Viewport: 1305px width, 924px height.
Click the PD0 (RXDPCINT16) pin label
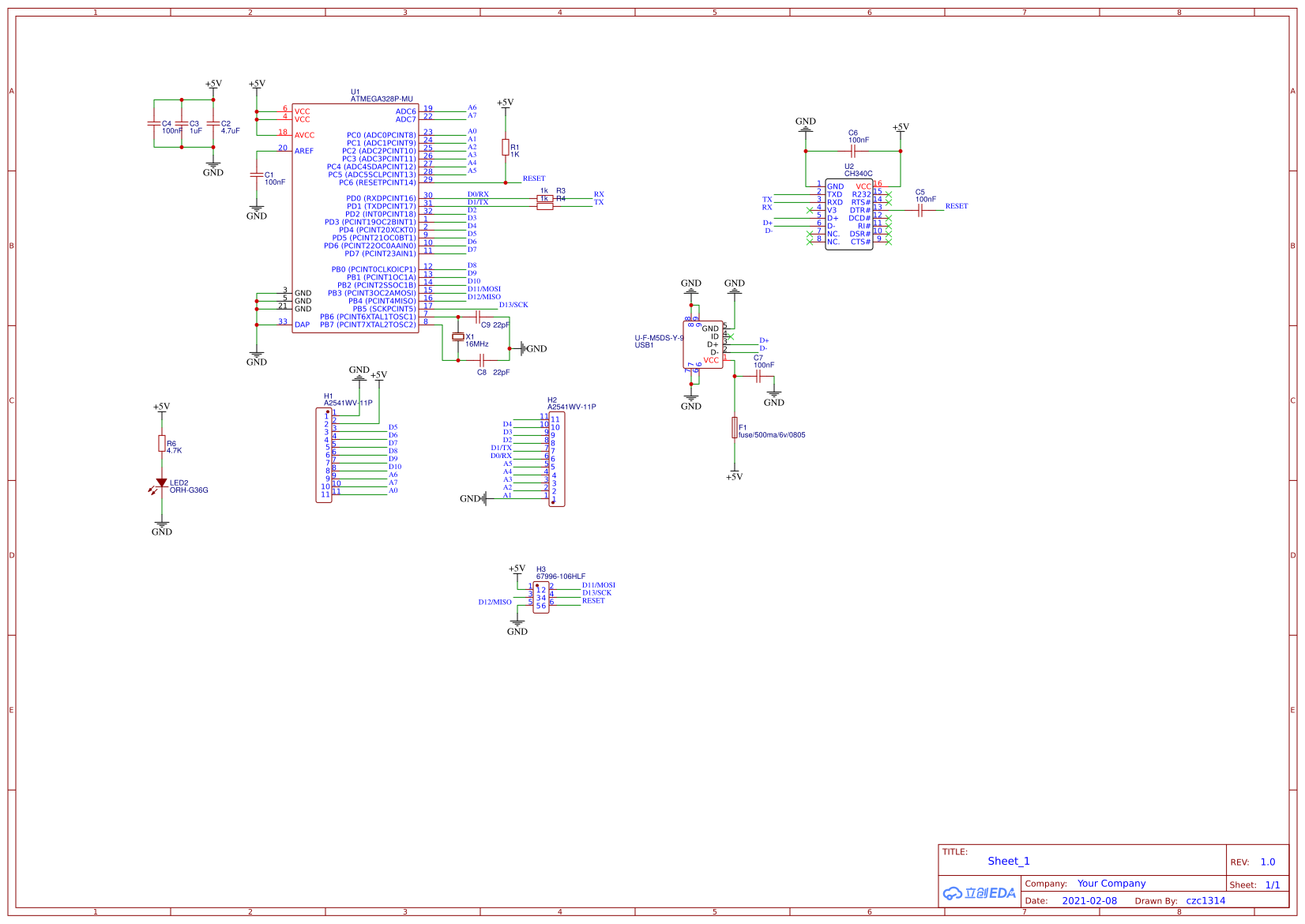381,198
